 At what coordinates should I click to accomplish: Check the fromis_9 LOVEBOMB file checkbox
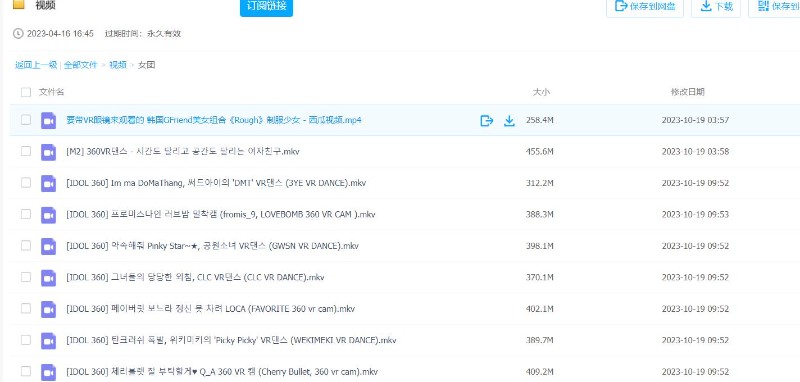point(26,214)
